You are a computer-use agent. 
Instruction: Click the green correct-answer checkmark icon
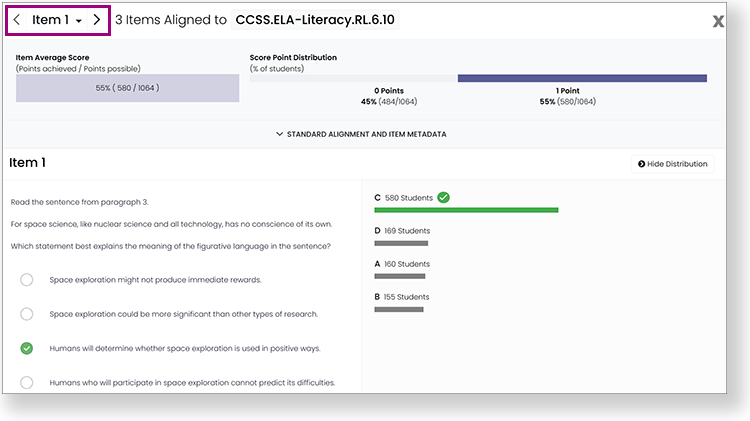pos(443,197)
